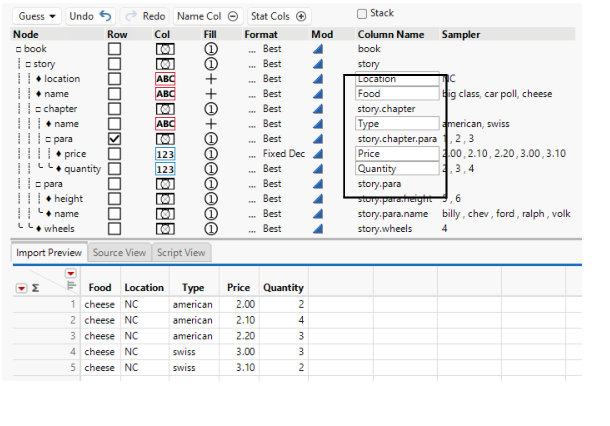
Task: Click the 123 Col icon for quantity
Action: point(165,169)
